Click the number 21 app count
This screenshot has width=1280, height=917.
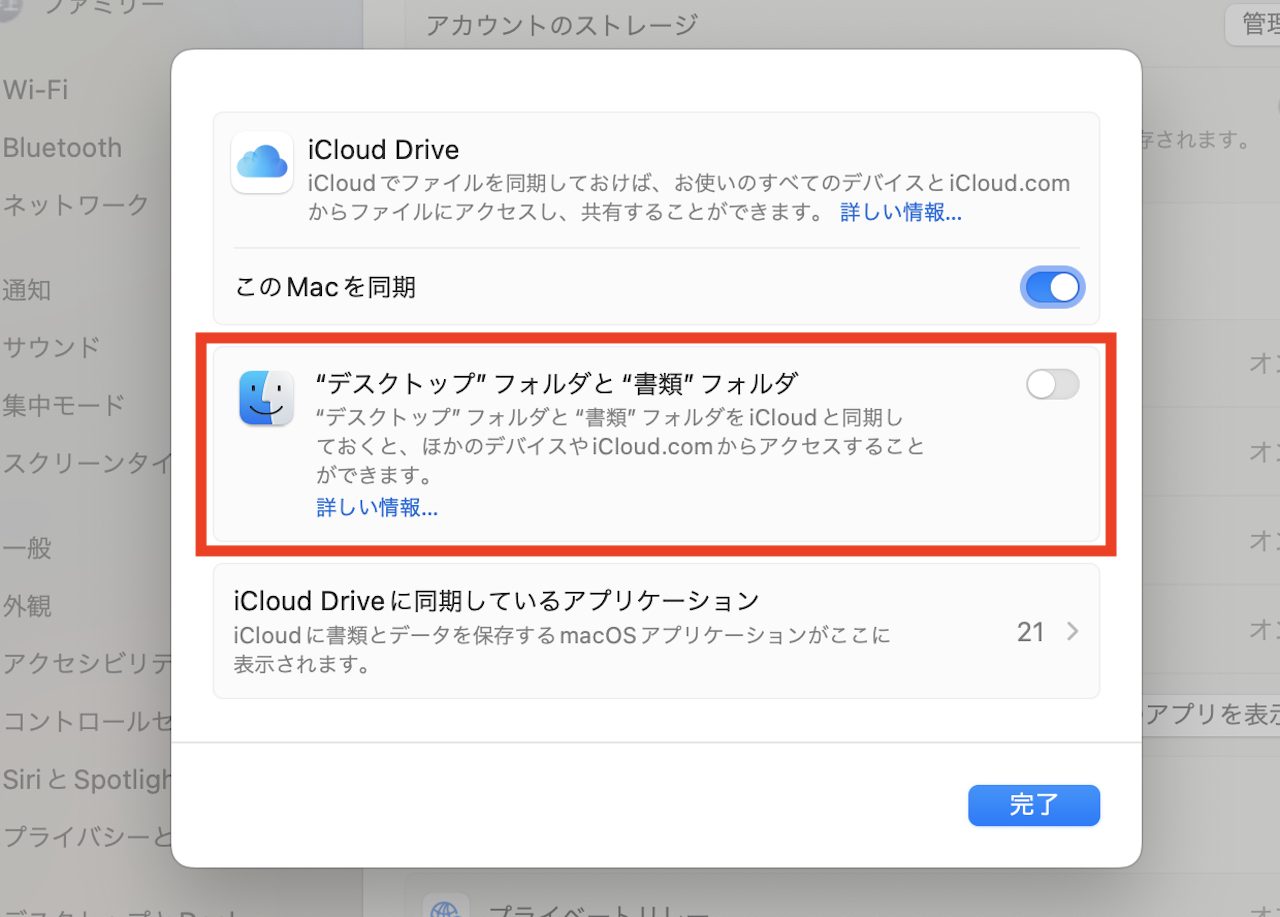1031,632
